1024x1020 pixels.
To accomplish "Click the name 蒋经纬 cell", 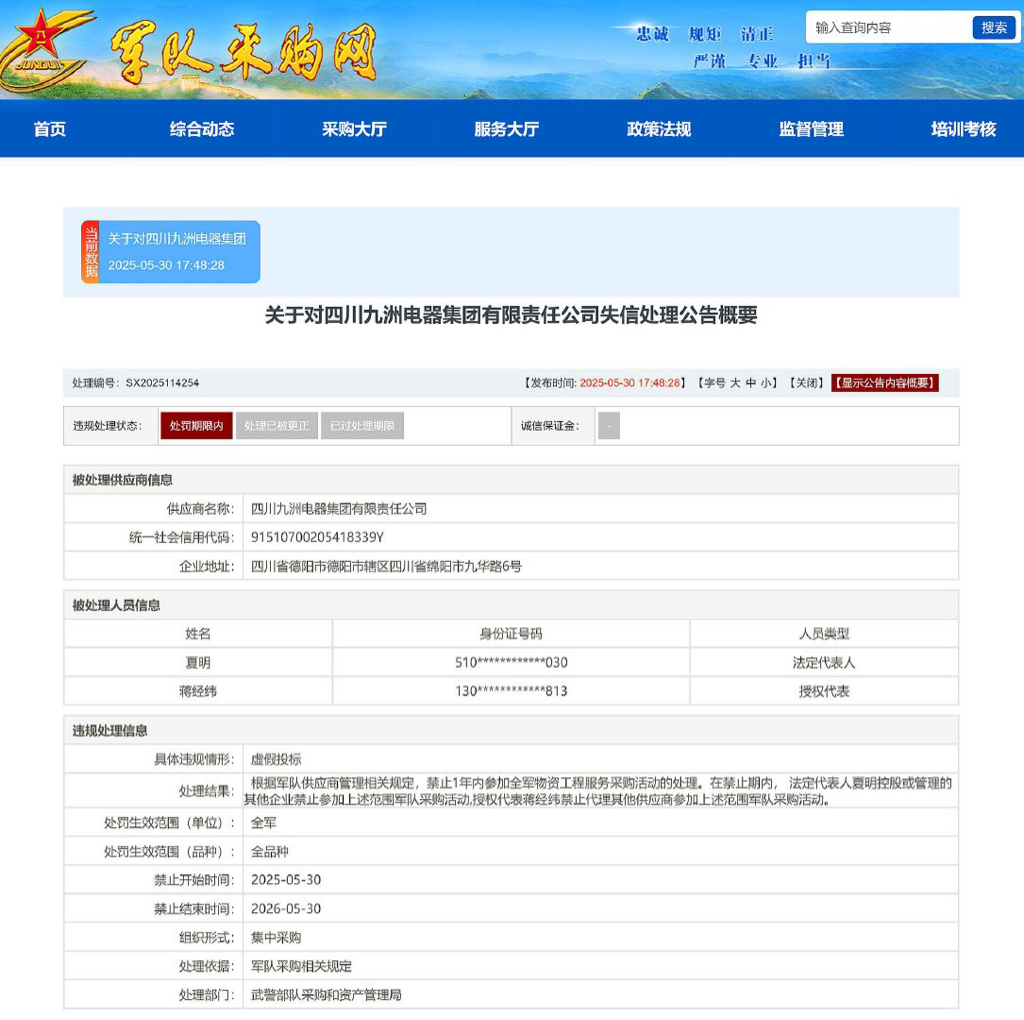I will coord(198,692).
